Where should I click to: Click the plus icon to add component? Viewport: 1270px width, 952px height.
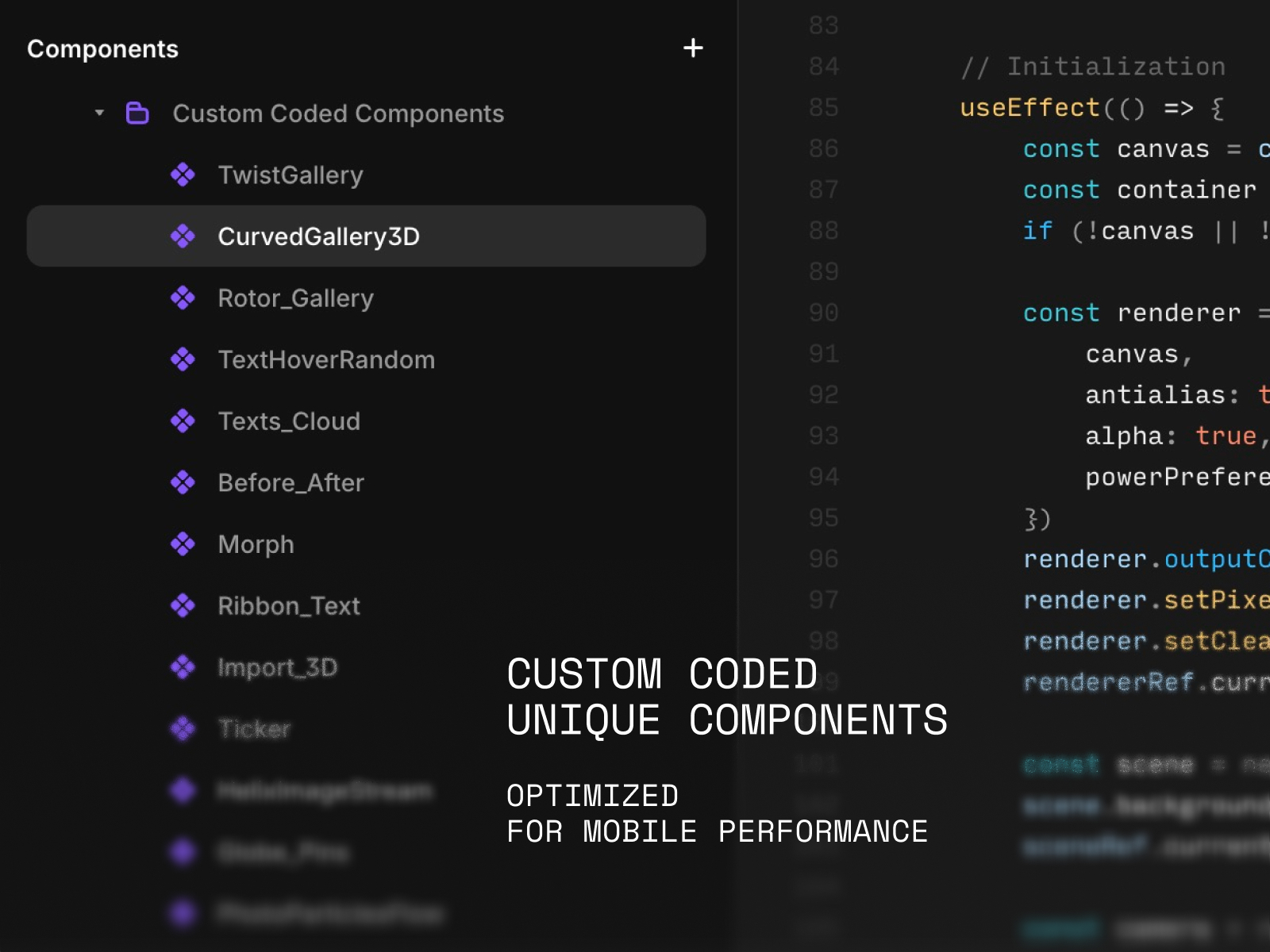point(693,48)
